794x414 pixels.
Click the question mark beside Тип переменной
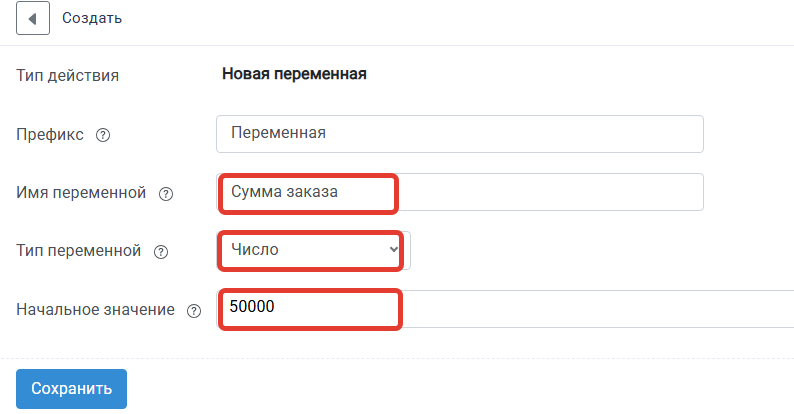click(x=161, y=252)
